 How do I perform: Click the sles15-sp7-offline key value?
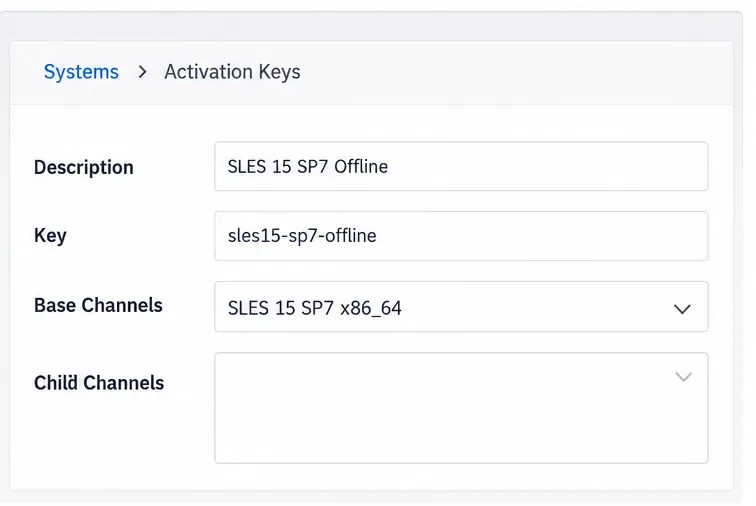click(x=302, y=236)
